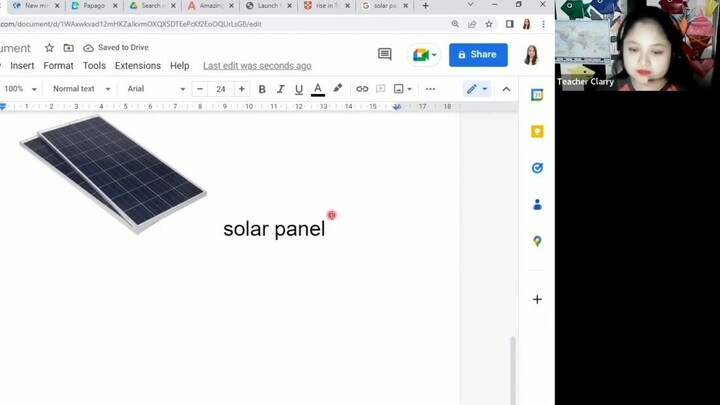The height and width of the screenshot is (405, 720).
Task: Click the right indent marker on ruler
Action: click(x=397, y=107)
